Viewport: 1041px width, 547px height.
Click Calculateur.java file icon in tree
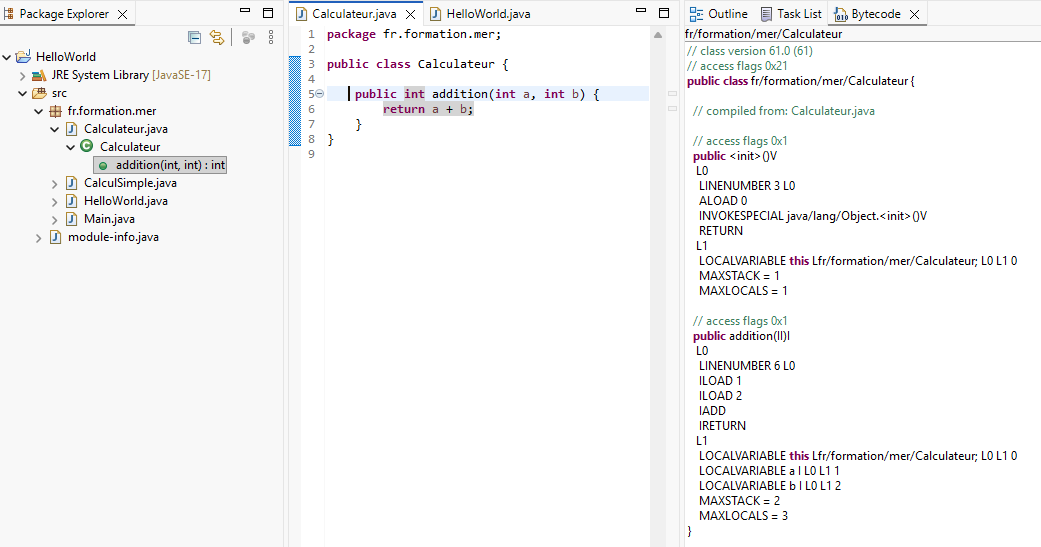[x=72, y=129]
